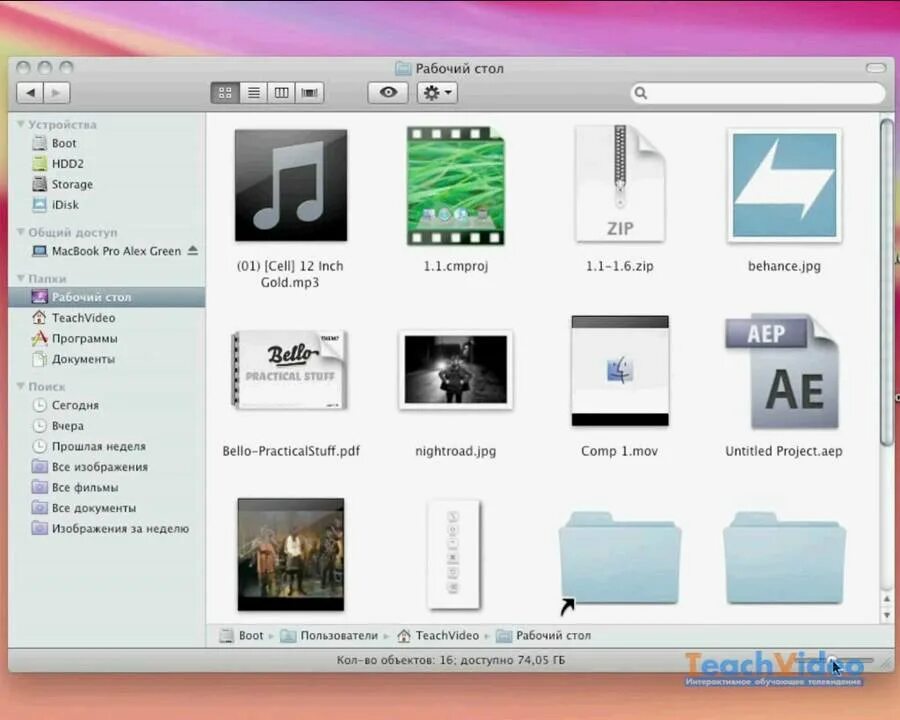Screen dimensions: 900x720
Task: Open MacBook Pro Alex Green shared computer
Action: tap(107, 251)
